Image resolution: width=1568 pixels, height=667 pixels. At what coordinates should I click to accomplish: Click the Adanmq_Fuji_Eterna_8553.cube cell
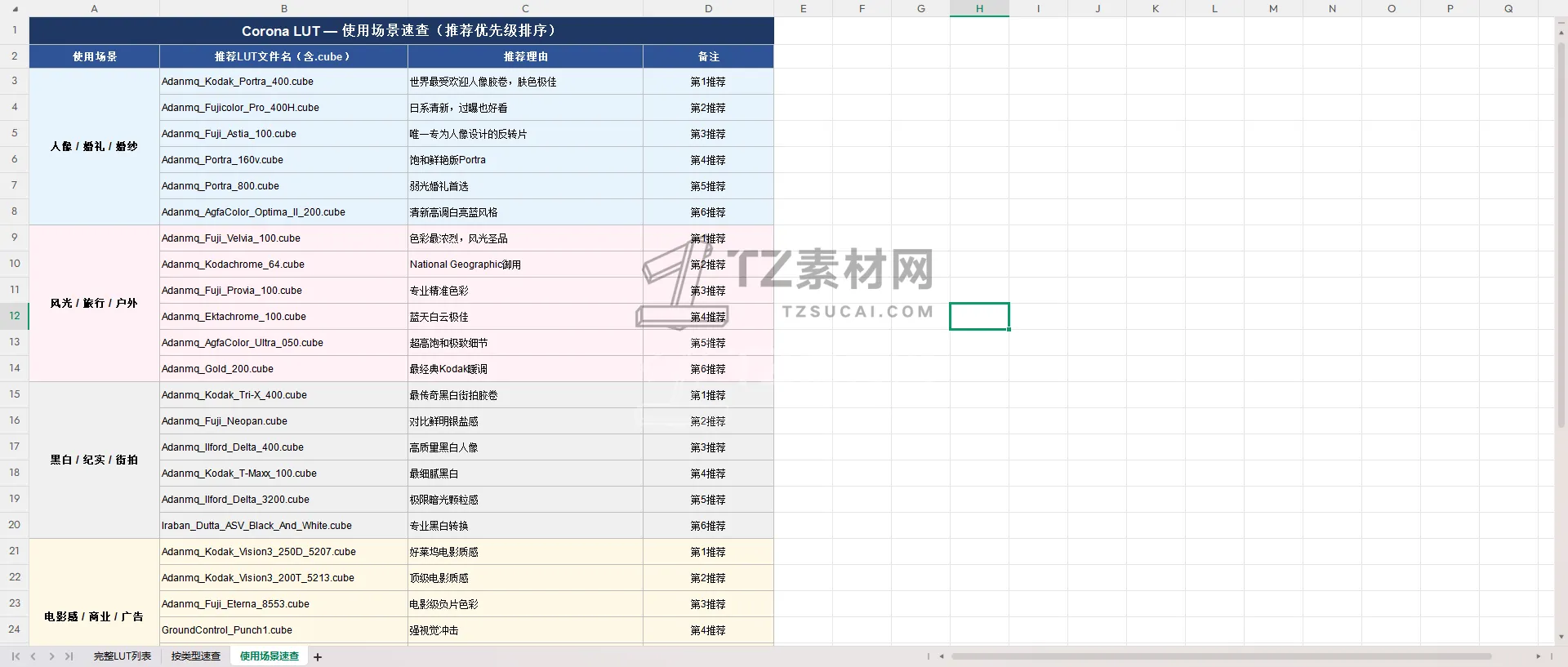coord(284,604)
